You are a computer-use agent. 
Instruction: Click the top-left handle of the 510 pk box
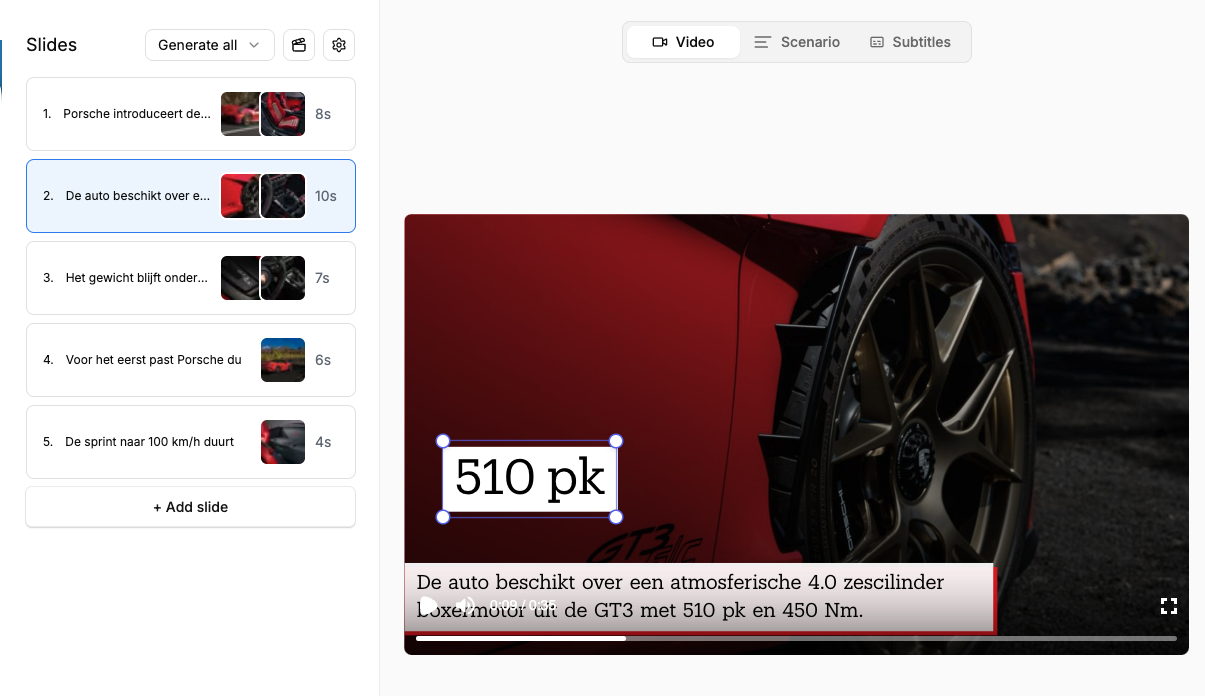tap(443, 441)
